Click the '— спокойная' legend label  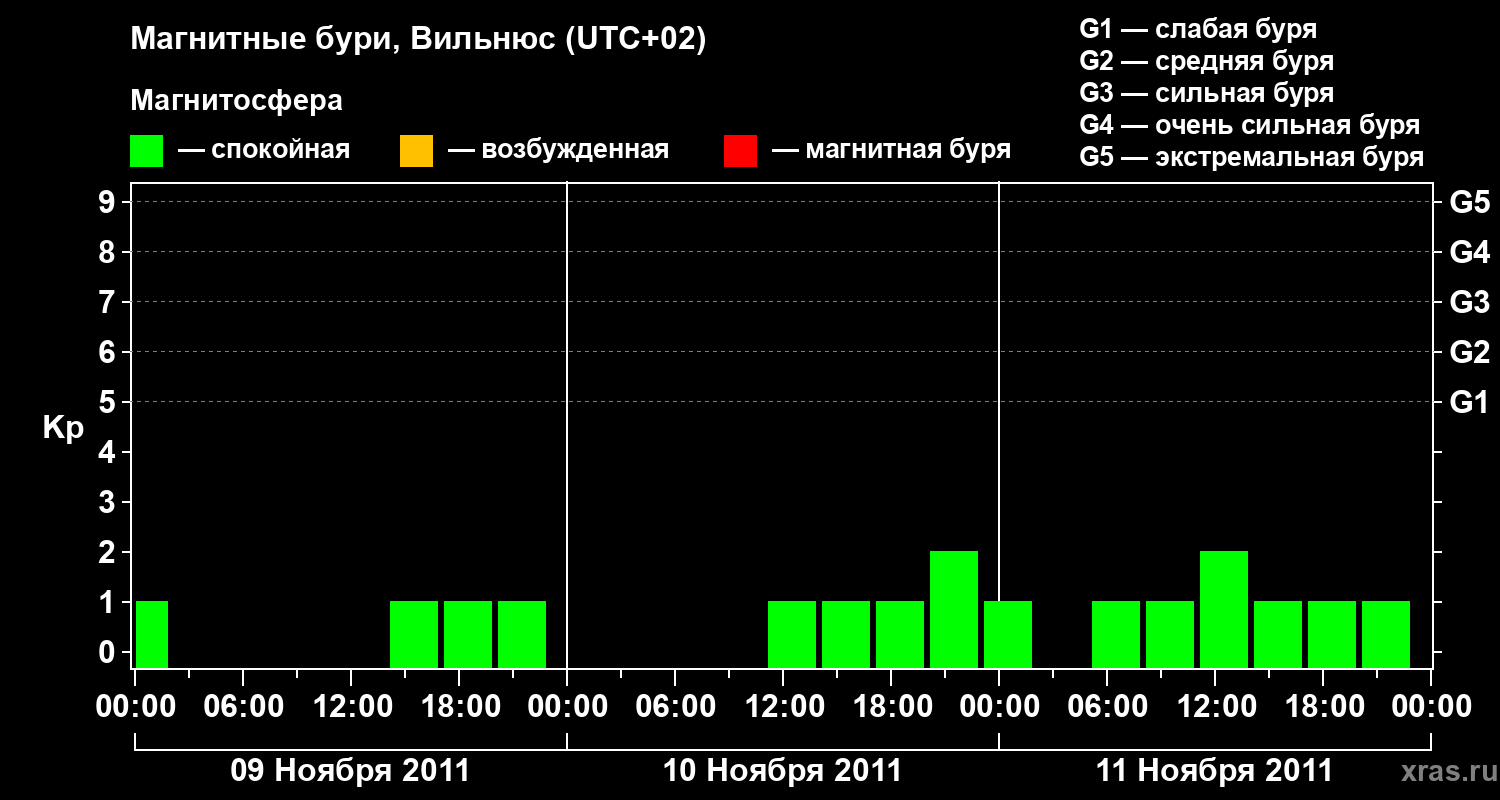[264, 151]
